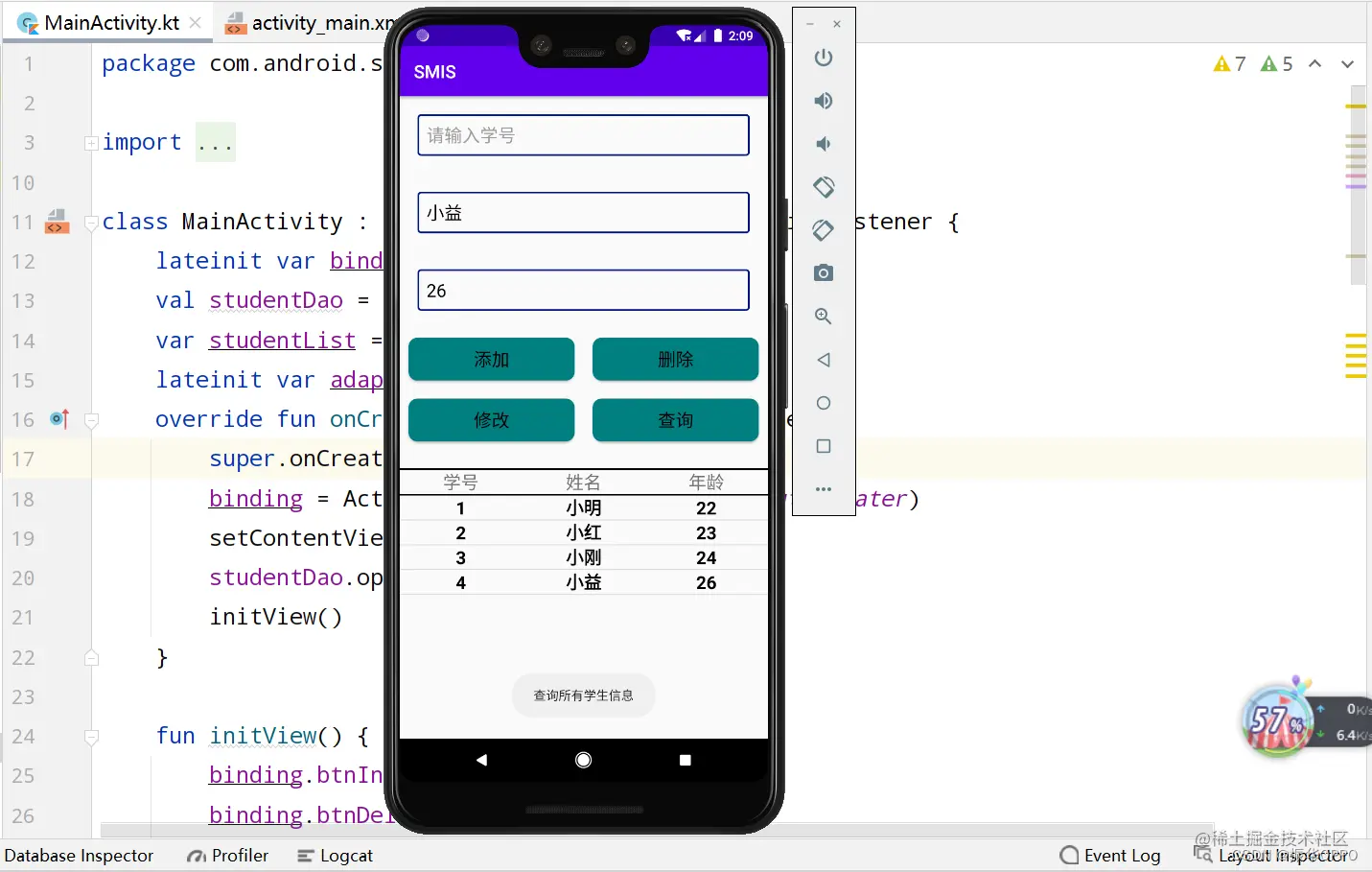Click emulator sidebar Back triangle icon

coord(823,360)
